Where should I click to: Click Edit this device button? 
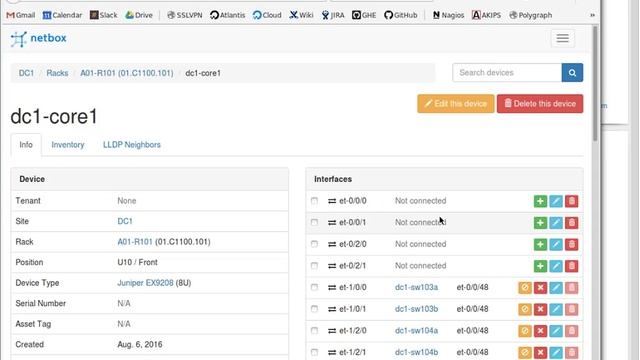pyautogui.click(x=456, y=104)
